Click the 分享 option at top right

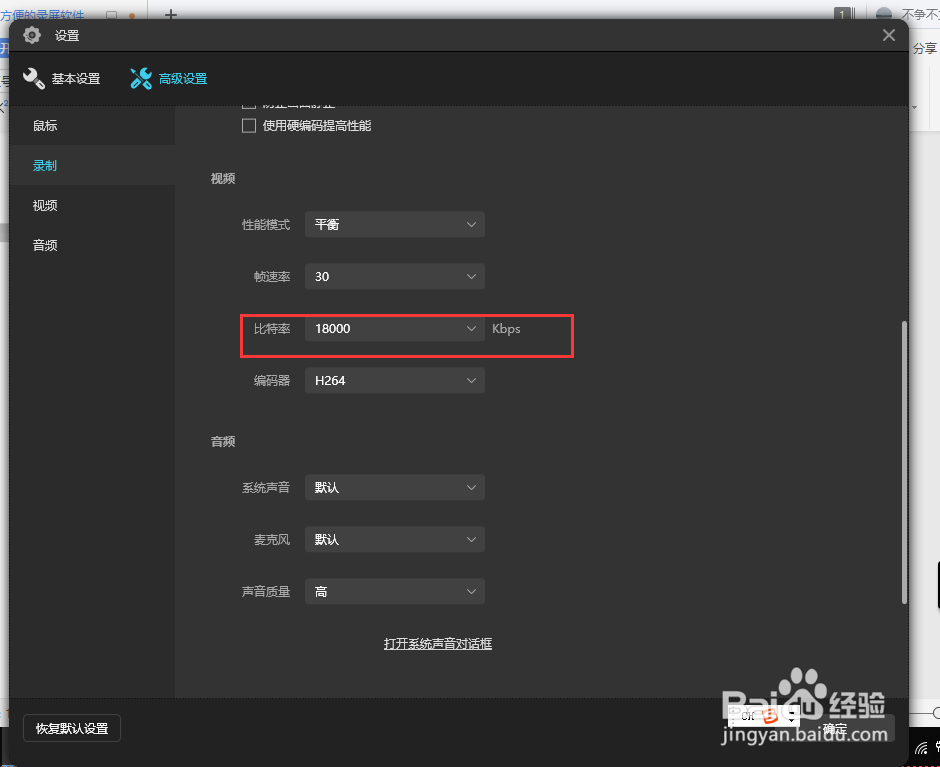(x=926, y=47)
